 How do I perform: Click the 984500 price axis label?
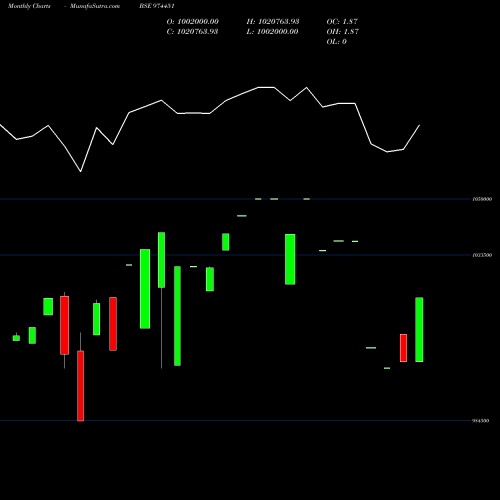[481, 421]
